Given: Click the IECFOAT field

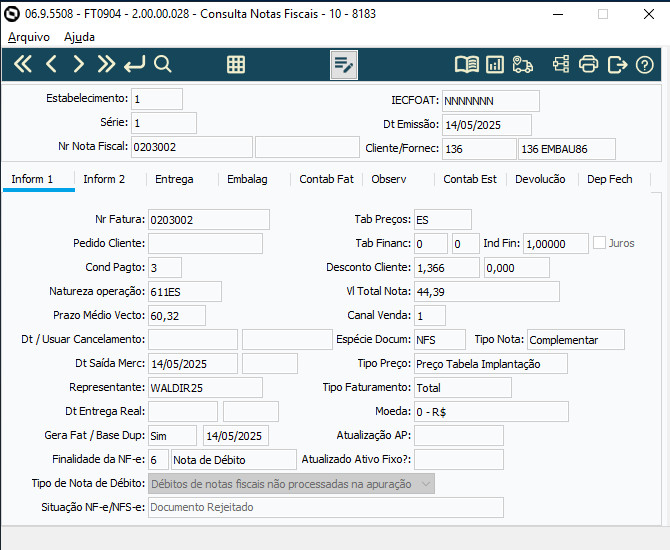Looking at the screenshot, I should pos(491,101).
